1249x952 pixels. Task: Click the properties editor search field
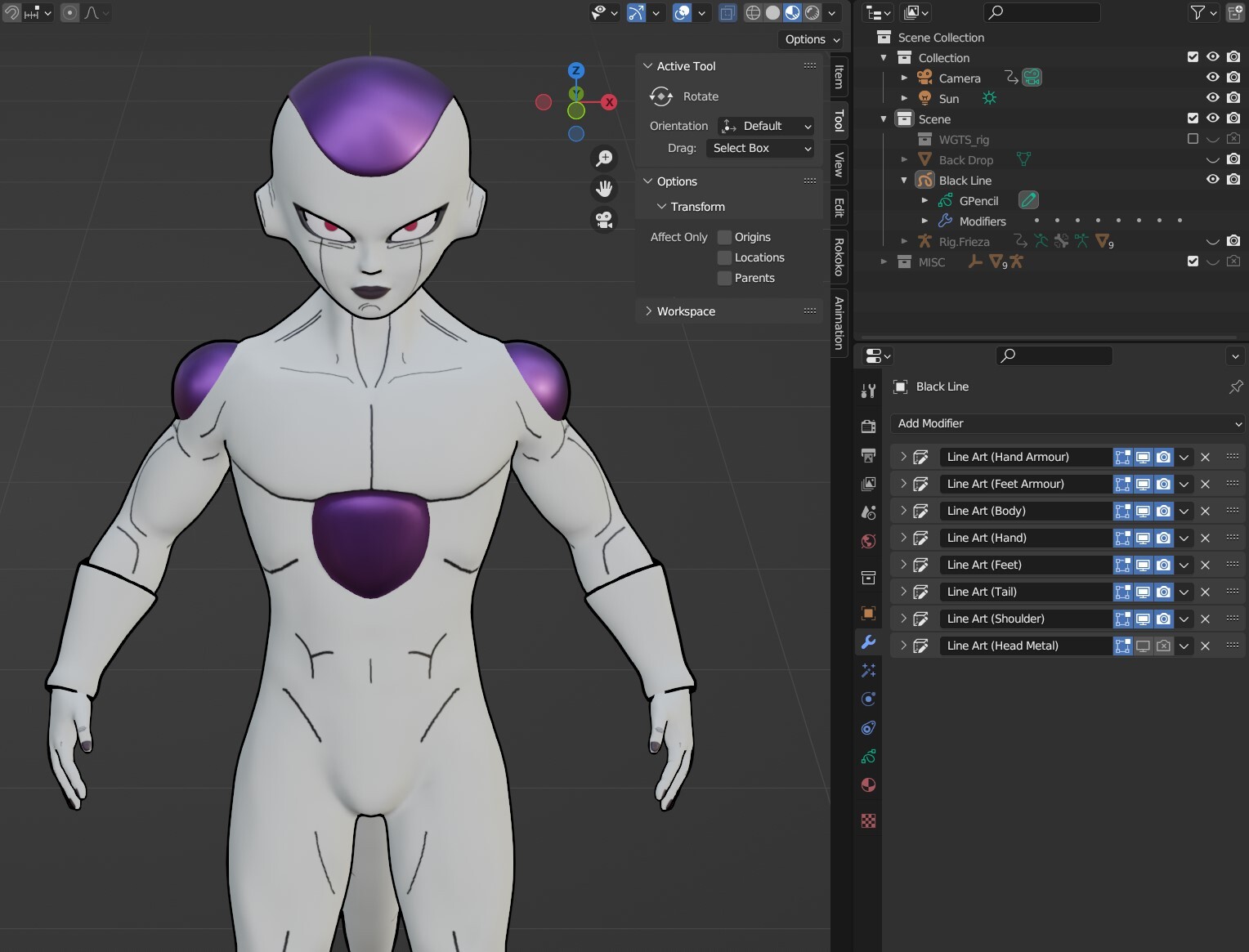[1054, 355]
